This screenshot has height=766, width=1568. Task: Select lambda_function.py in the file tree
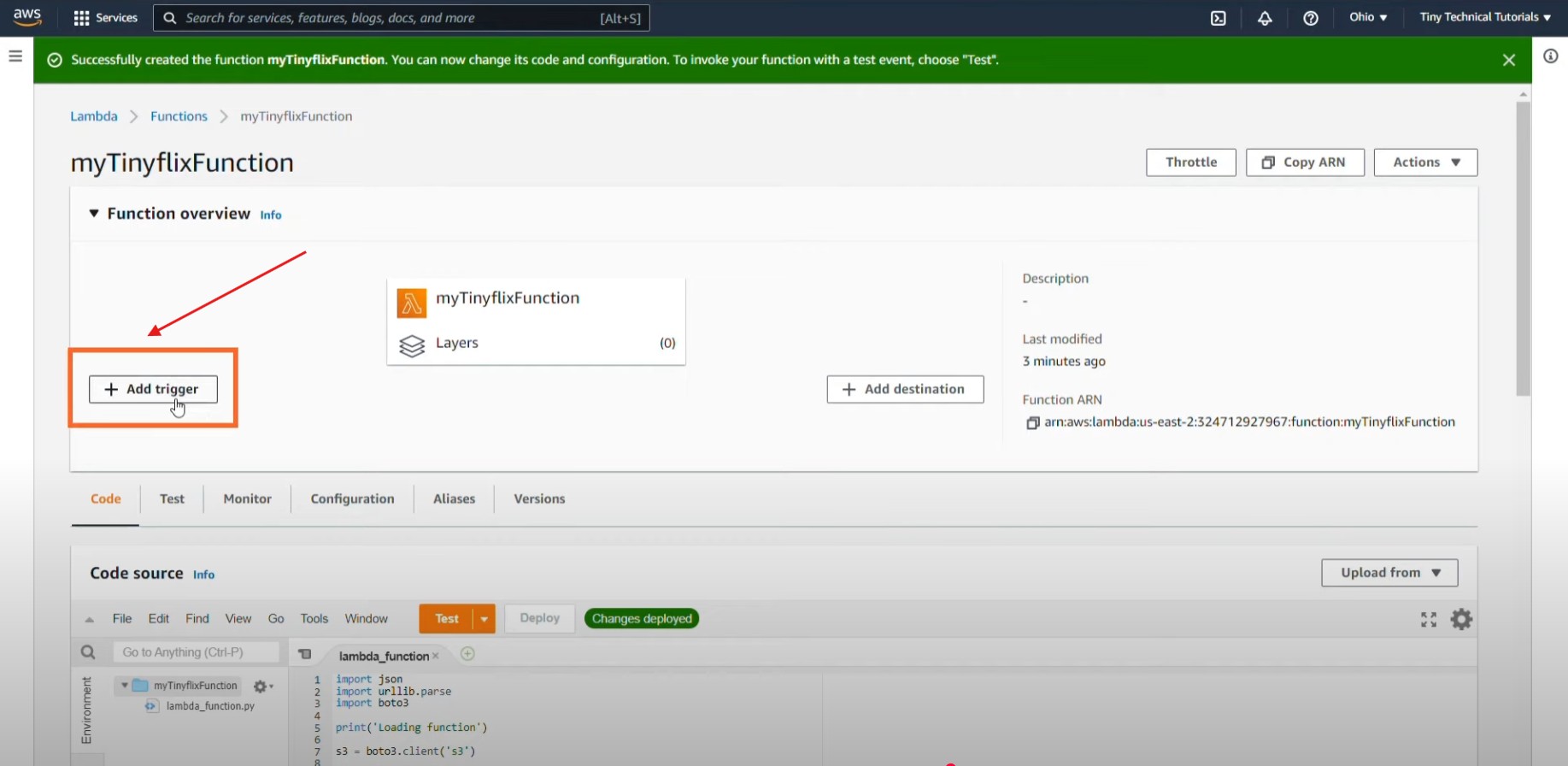[210, 706]
